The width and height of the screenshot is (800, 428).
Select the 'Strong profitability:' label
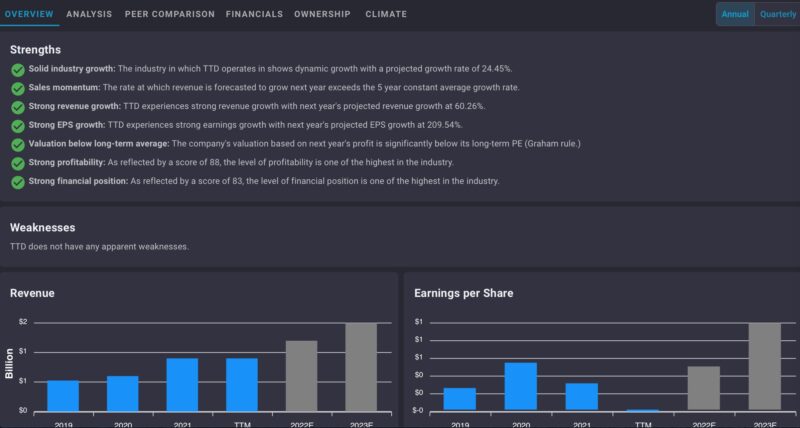coord(67,162)
